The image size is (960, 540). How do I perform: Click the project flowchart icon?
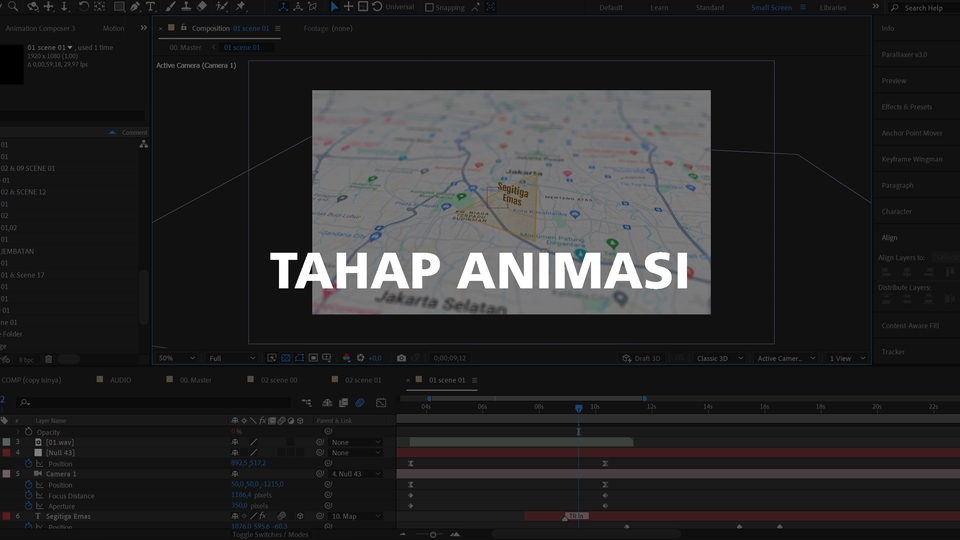[143, 144]
